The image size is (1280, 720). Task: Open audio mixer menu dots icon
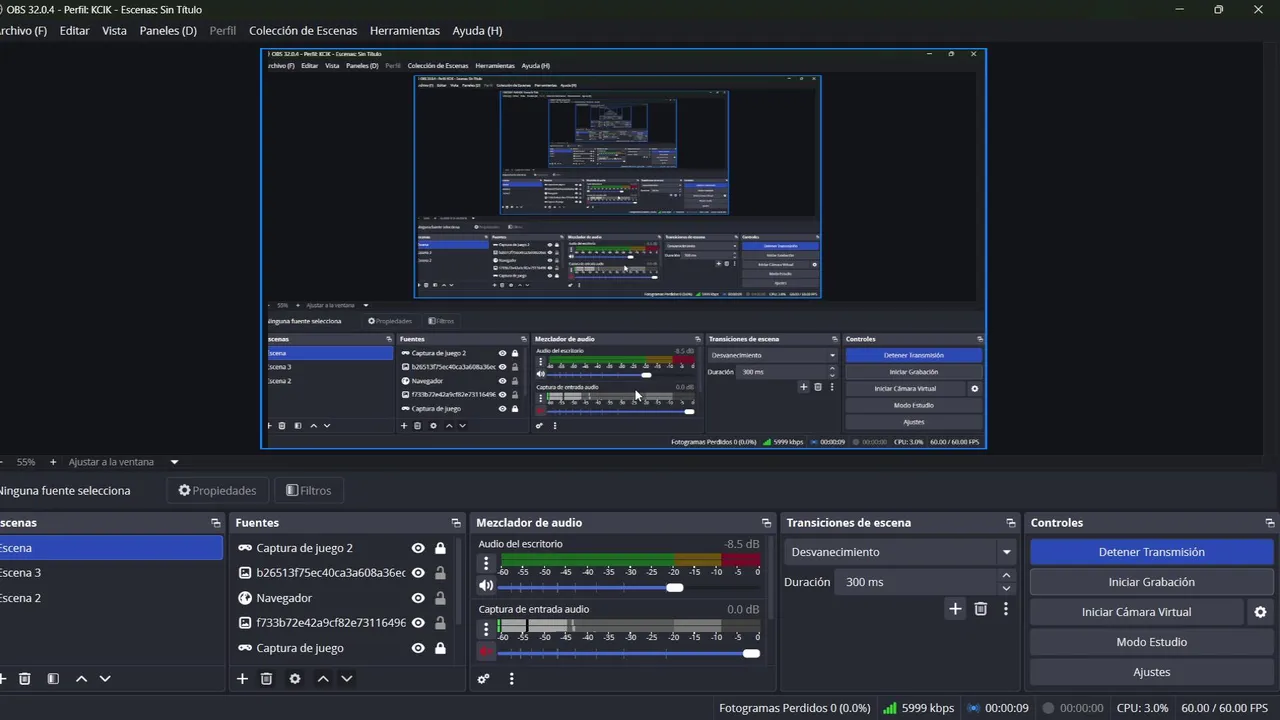[x=512, y=679]
